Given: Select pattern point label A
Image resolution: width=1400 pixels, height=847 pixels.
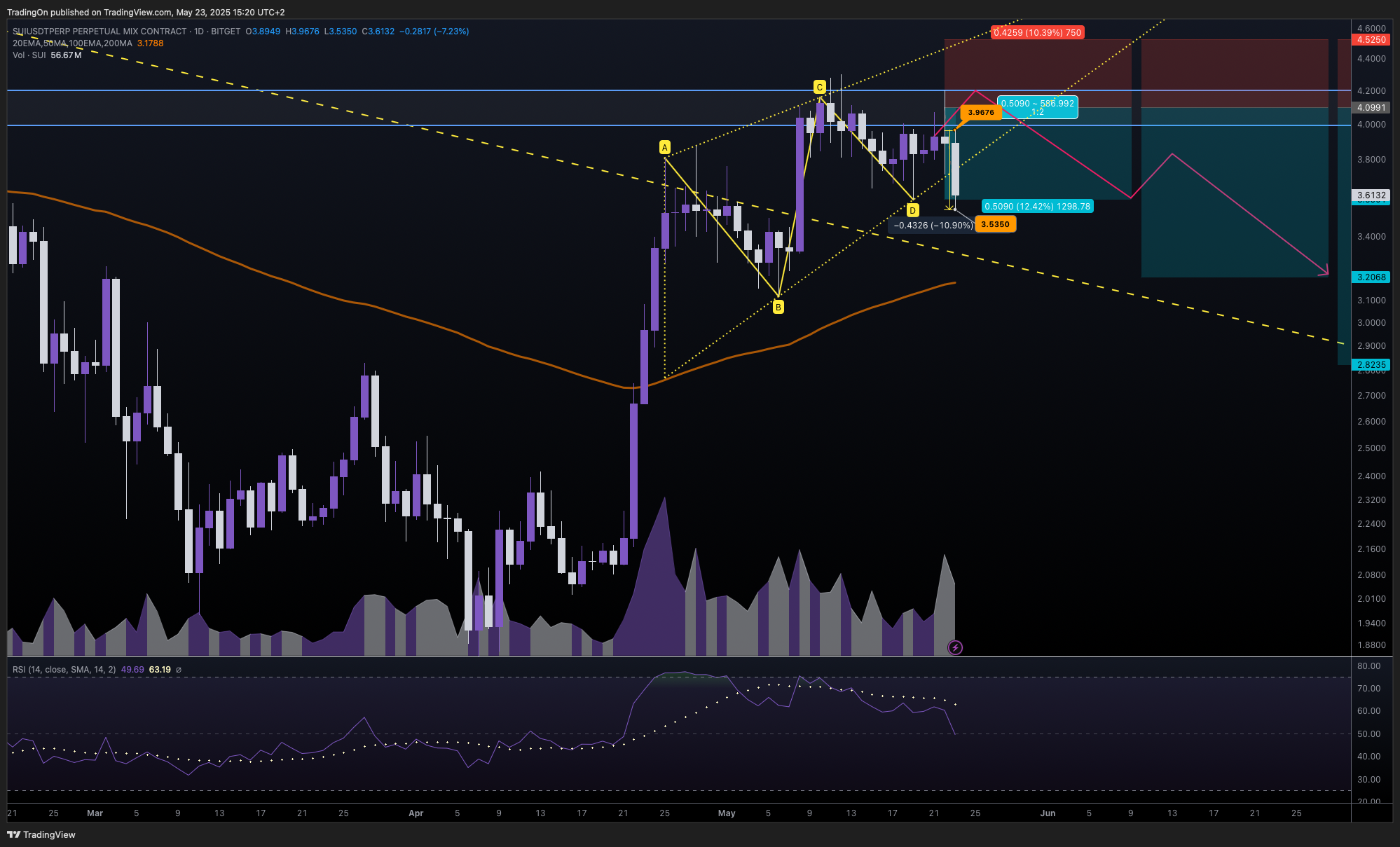Looking at the screenshot, I should 665,147.
